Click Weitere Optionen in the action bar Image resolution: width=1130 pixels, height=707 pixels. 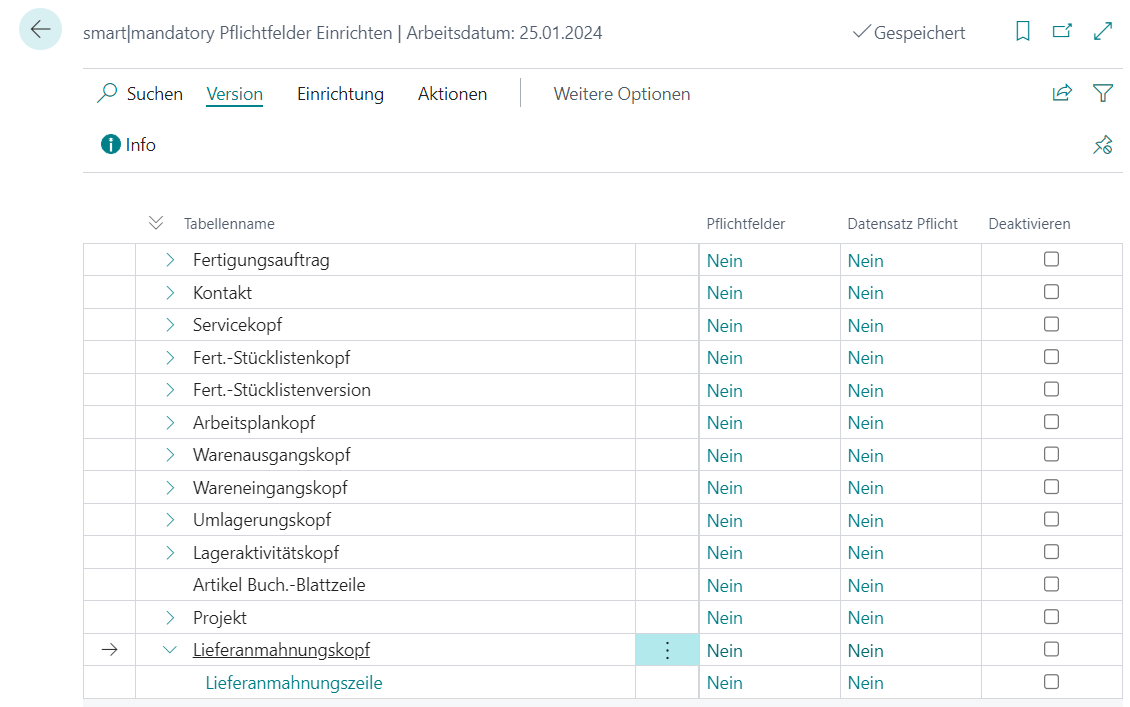click(x=621, y=94)
